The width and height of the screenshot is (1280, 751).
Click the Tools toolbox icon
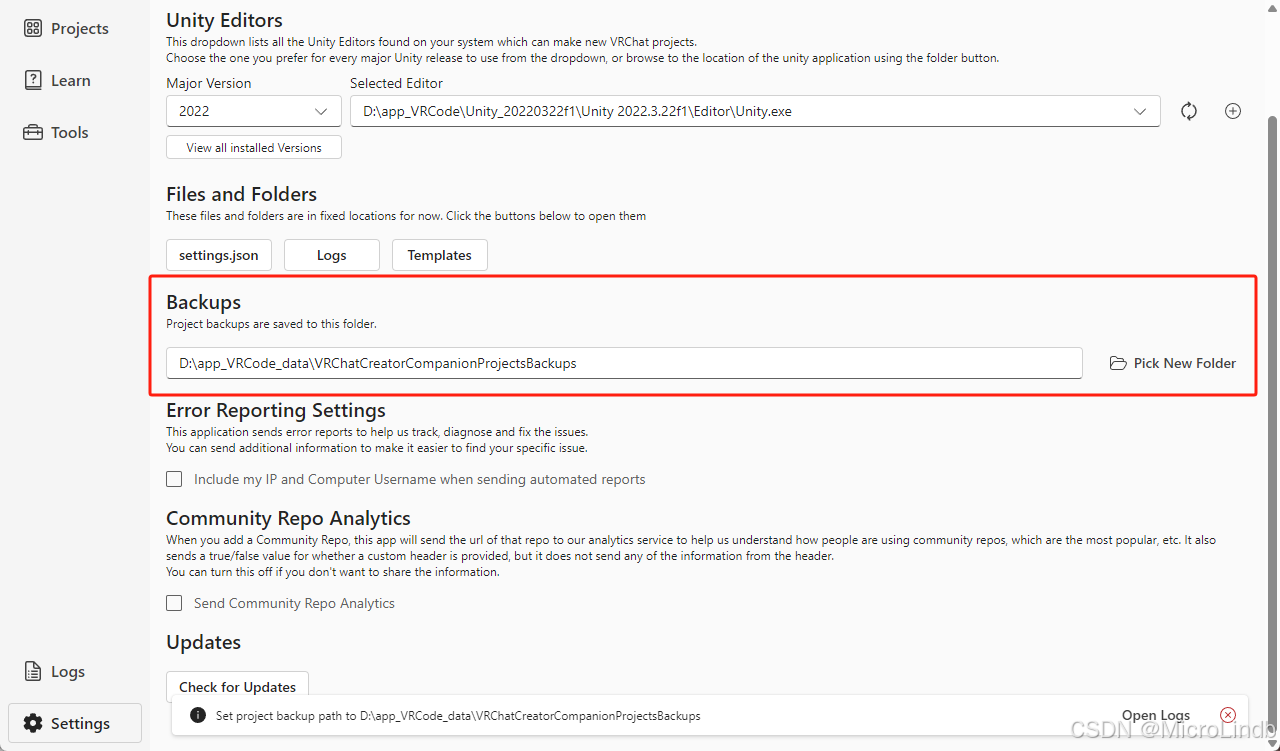point(33,132)
